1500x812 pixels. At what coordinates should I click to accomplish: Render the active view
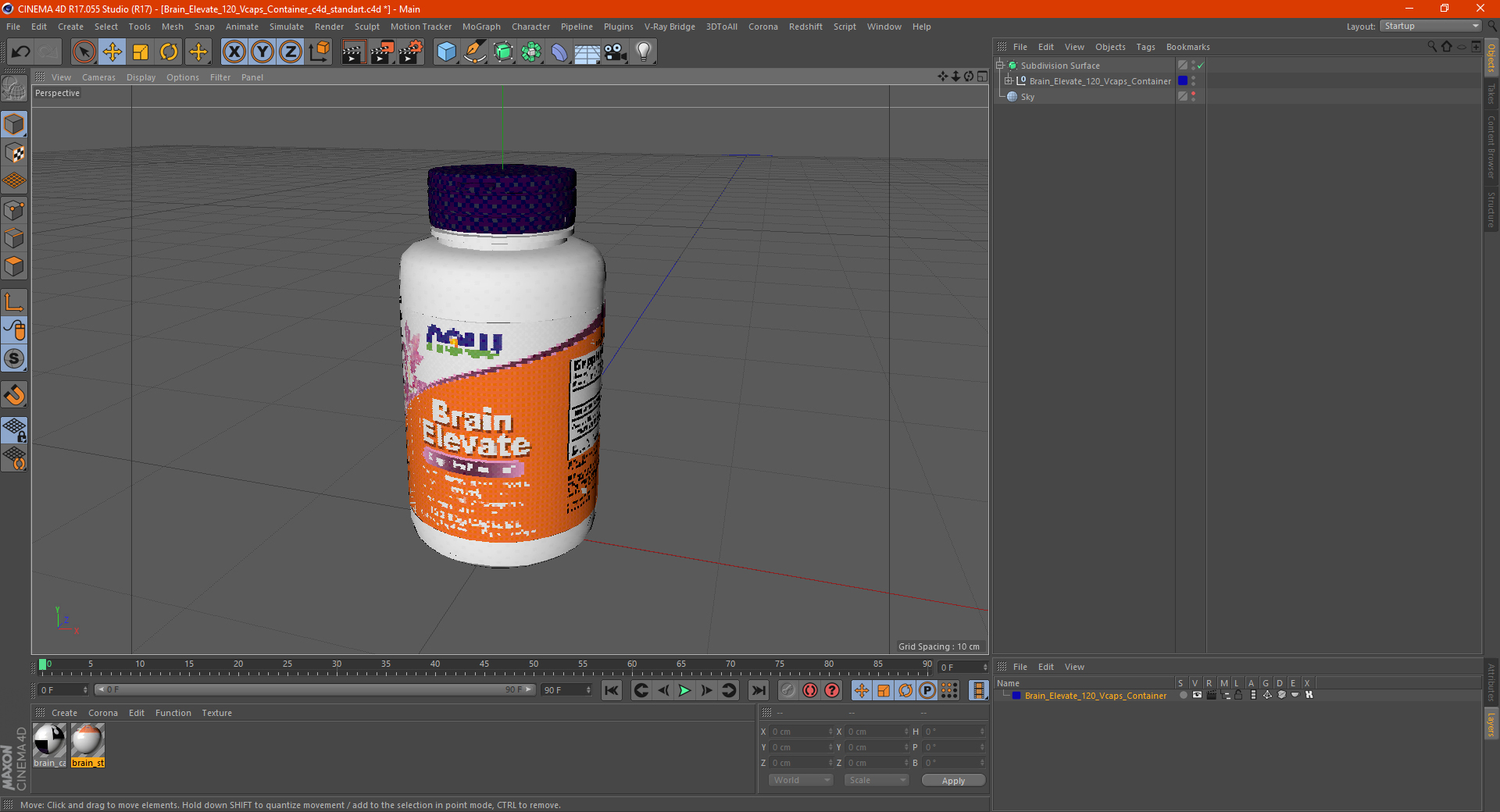(353, 52)
